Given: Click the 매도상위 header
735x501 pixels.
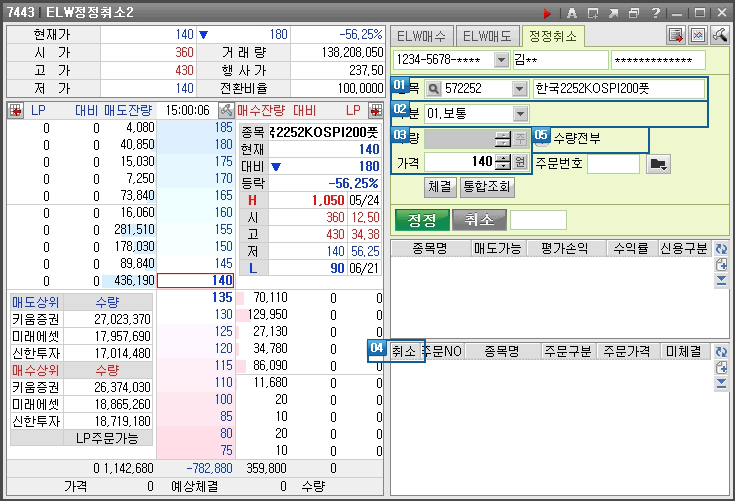Looking at the screenshot, I should (36, 302).
